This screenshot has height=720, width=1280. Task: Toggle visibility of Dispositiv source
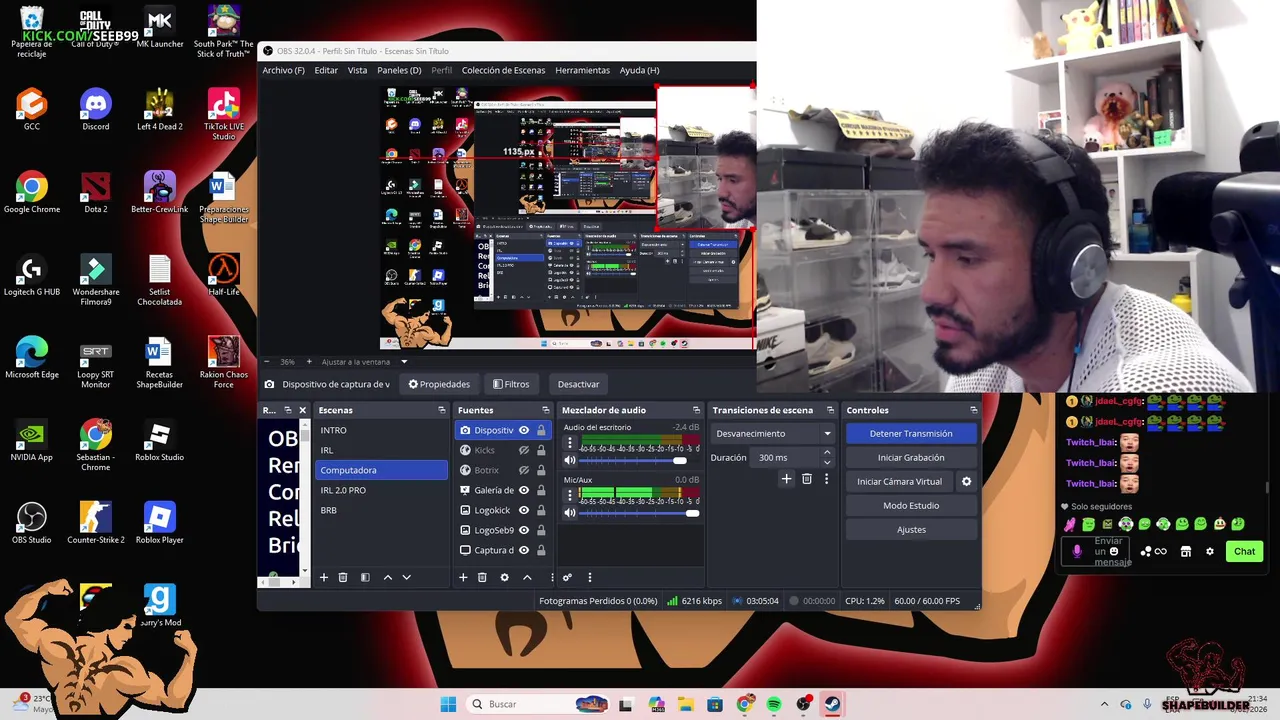pos(523,430)
